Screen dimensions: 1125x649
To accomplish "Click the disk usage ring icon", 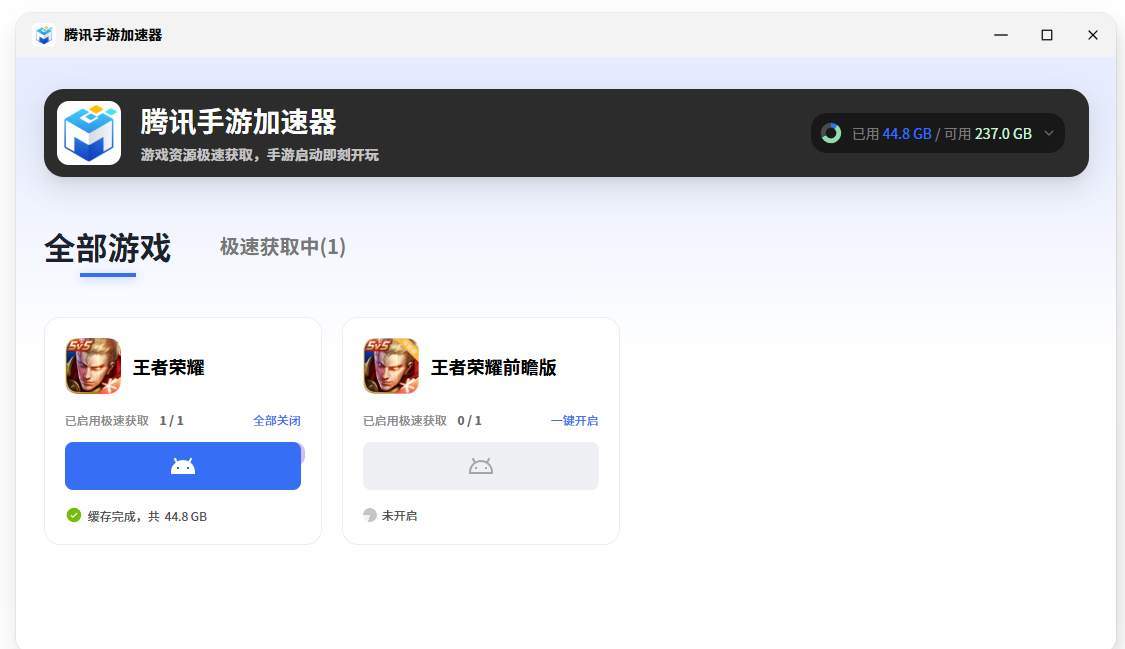I will [831, 133].
